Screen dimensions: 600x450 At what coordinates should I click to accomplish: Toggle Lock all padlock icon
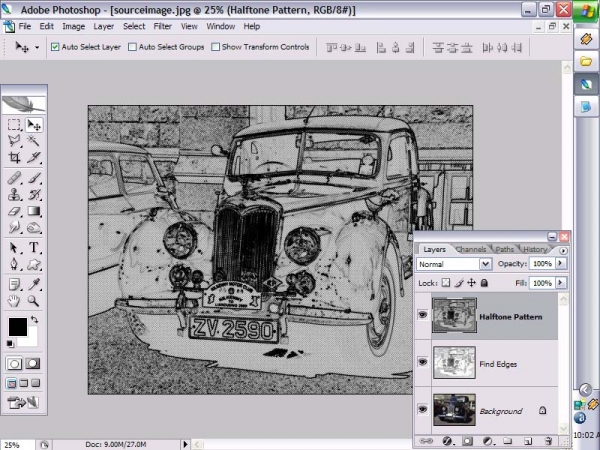484,283
